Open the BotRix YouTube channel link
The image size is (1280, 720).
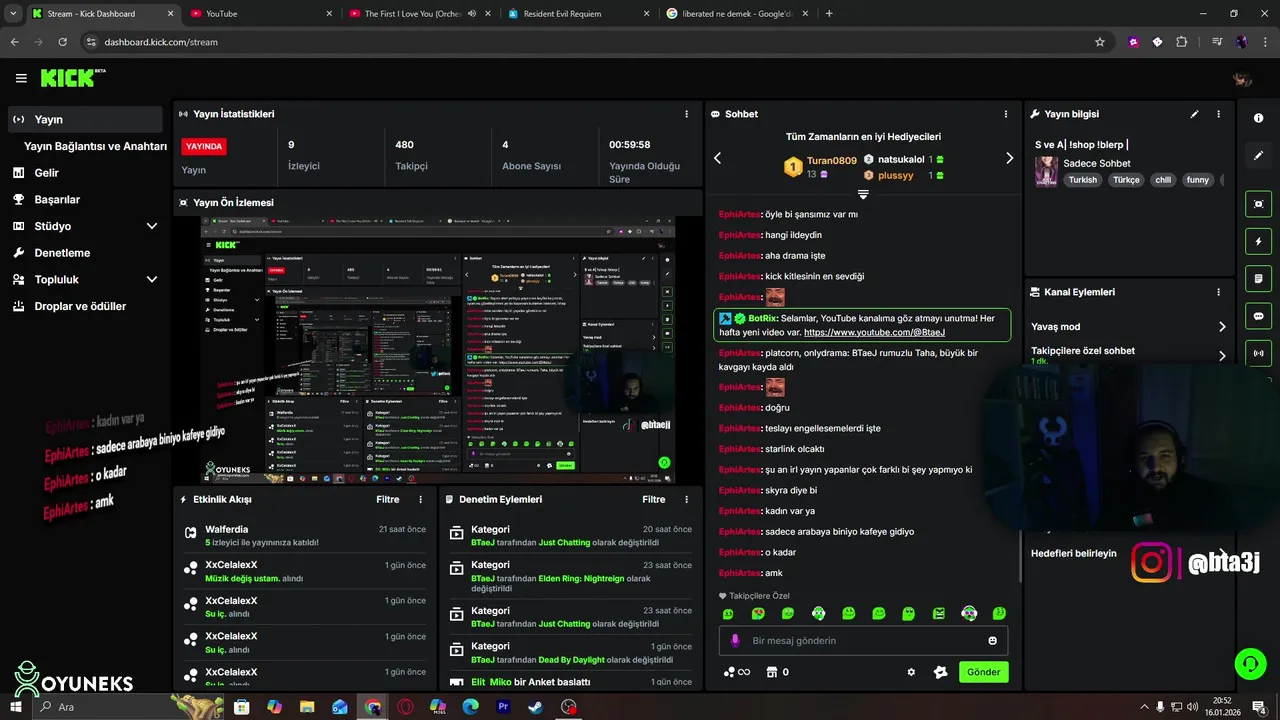pyautogui.click(x=874, y=332)
